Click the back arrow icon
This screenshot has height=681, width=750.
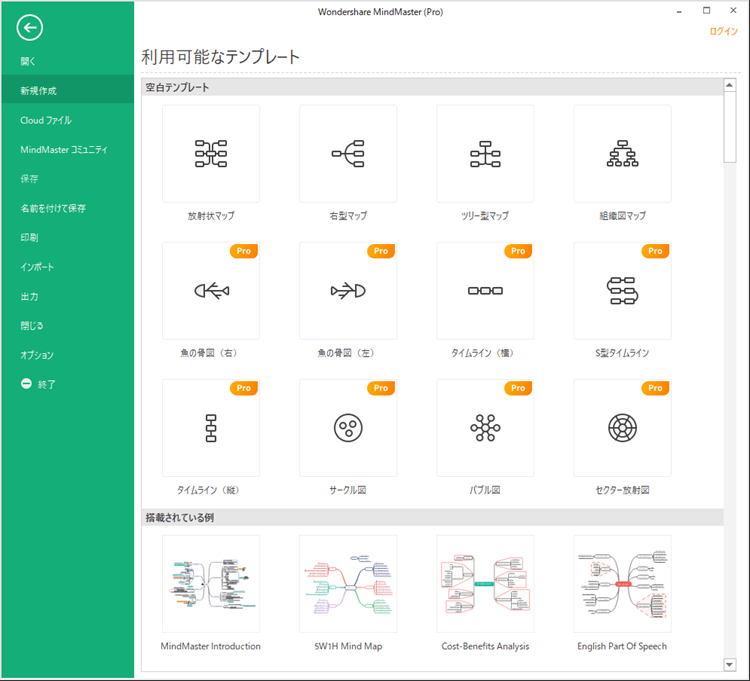[30, 28]
